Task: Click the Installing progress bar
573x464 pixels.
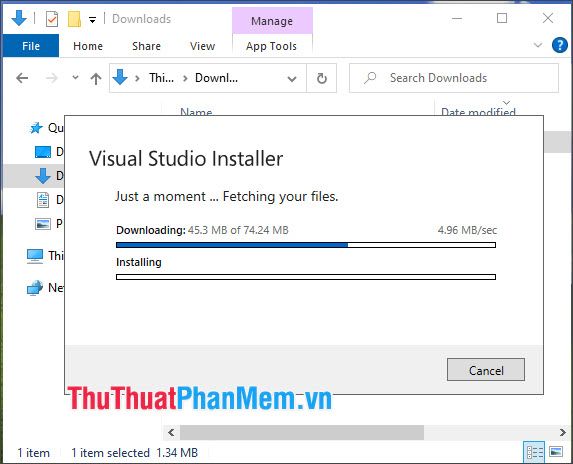Action: pyautogui.click(x=306, y=277)
